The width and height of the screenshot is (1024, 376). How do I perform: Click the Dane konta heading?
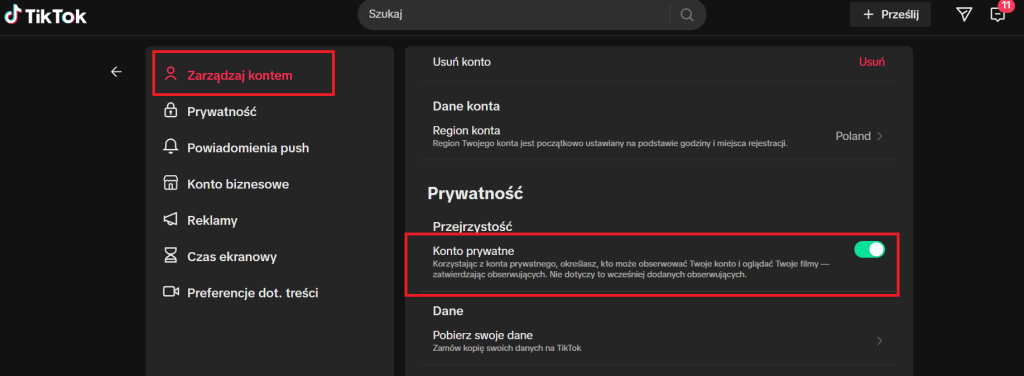point(466,106)
